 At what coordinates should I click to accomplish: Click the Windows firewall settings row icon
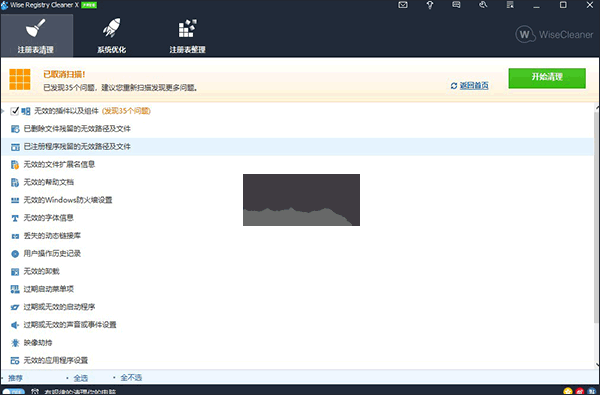15,200
